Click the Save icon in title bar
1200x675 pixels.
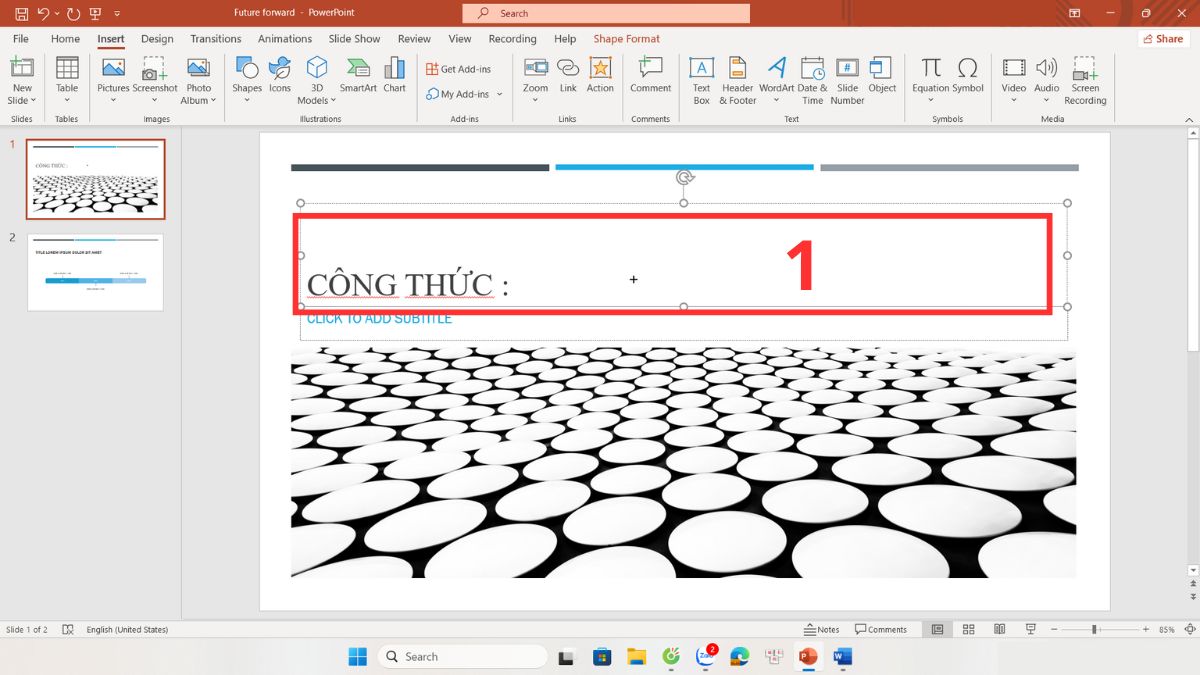[21, 13]
